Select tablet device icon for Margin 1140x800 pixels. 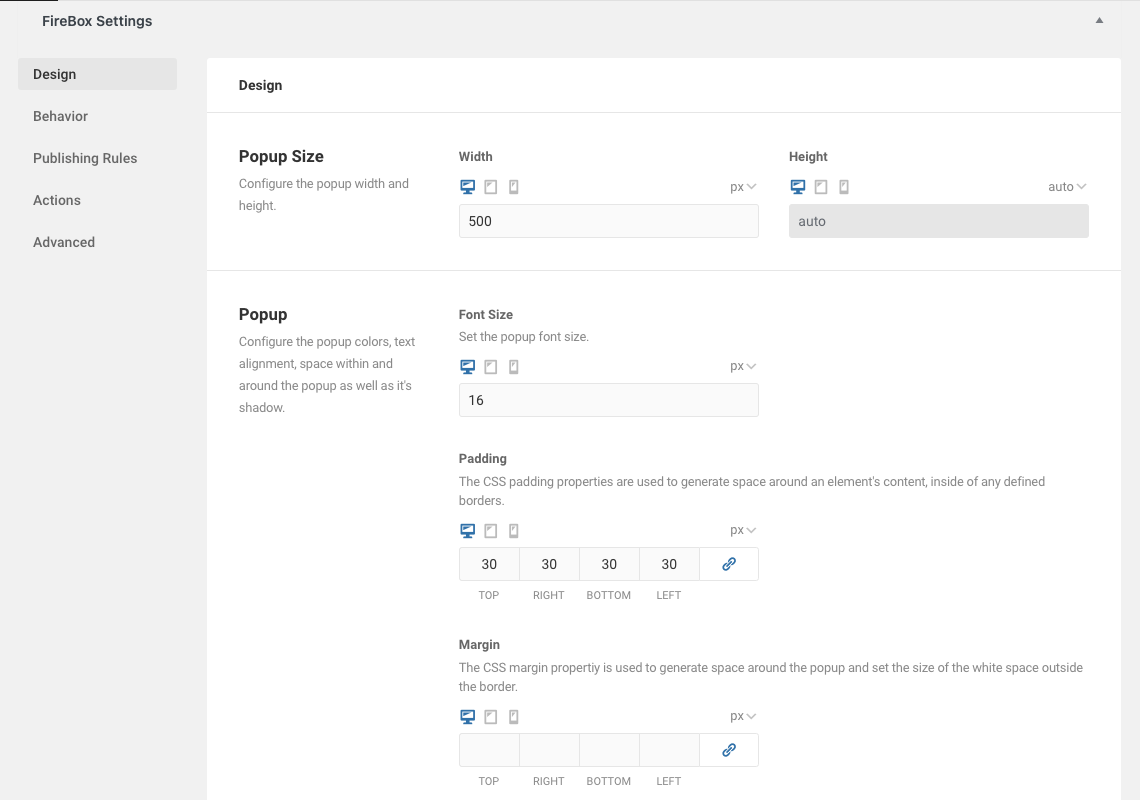(x=491, y=717)
